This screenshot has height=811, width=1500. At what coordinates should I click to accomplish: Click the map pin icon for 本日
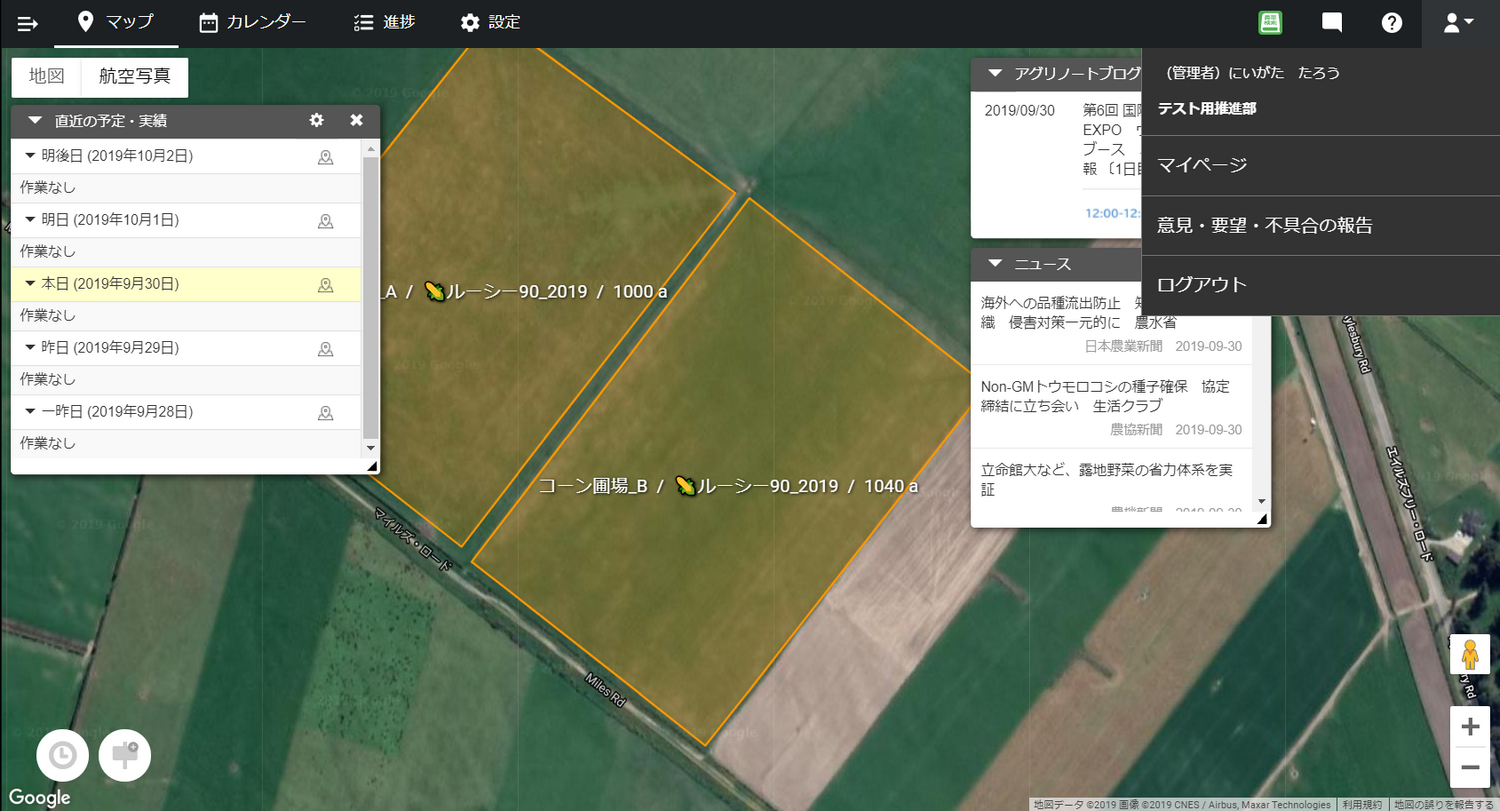(x=325, y=285)
